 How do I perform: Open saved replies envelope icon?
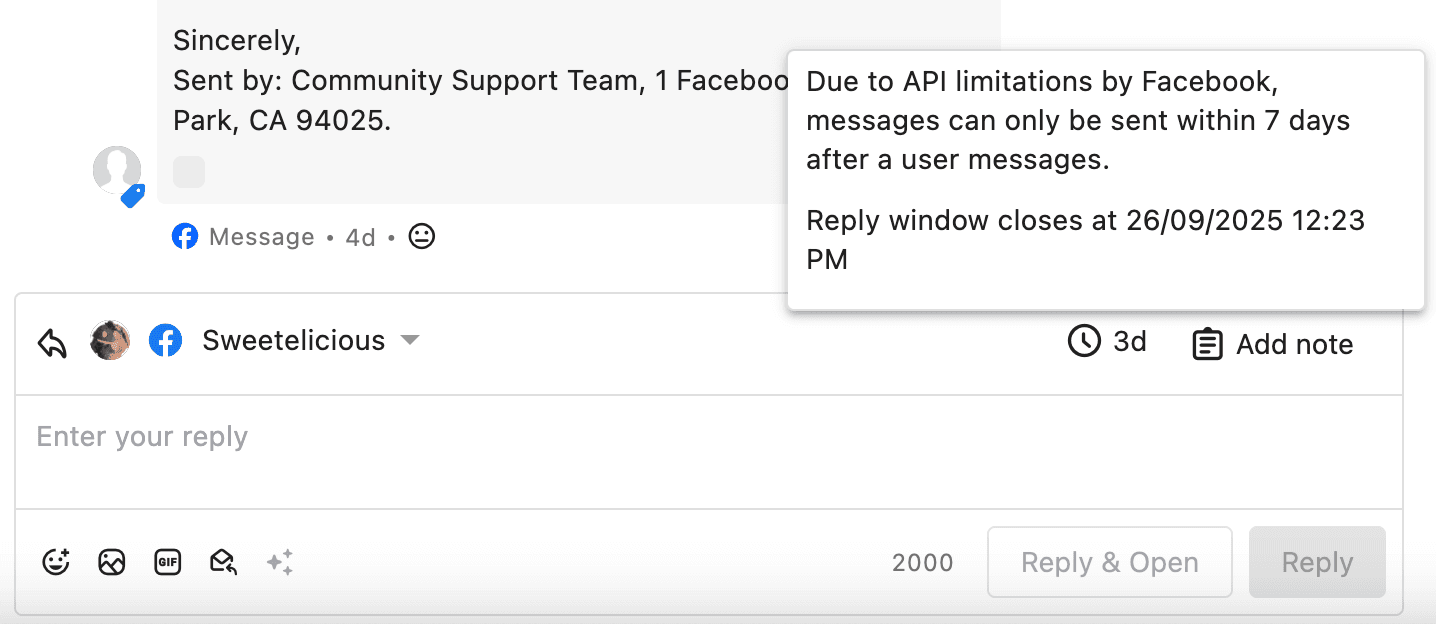(222, 562)
